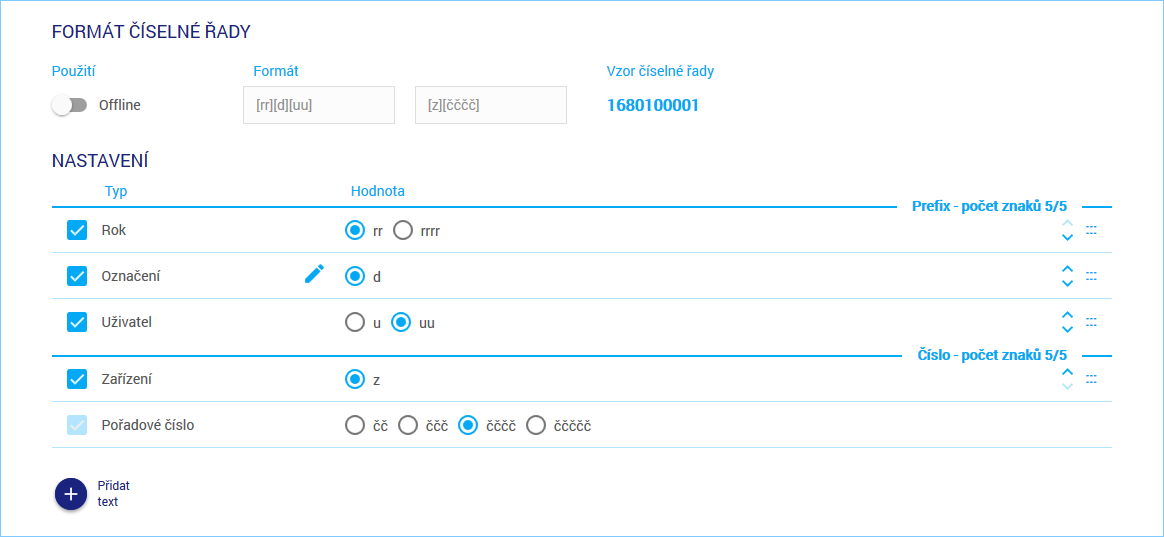Screen dimensions: 1164x537
Task: Move the Rok row down with arrow
Action: click(x=1067, y=237)
